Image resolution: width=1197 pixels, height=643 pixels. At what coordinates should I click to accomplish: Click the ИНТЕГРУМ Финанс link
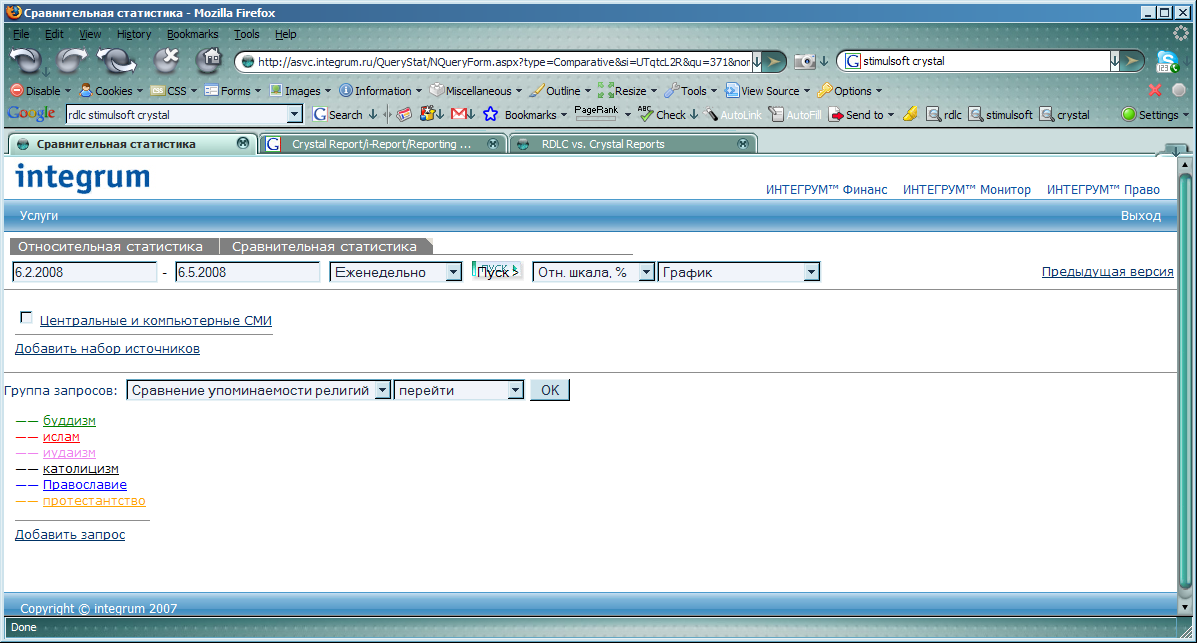(x=827, y=189)
